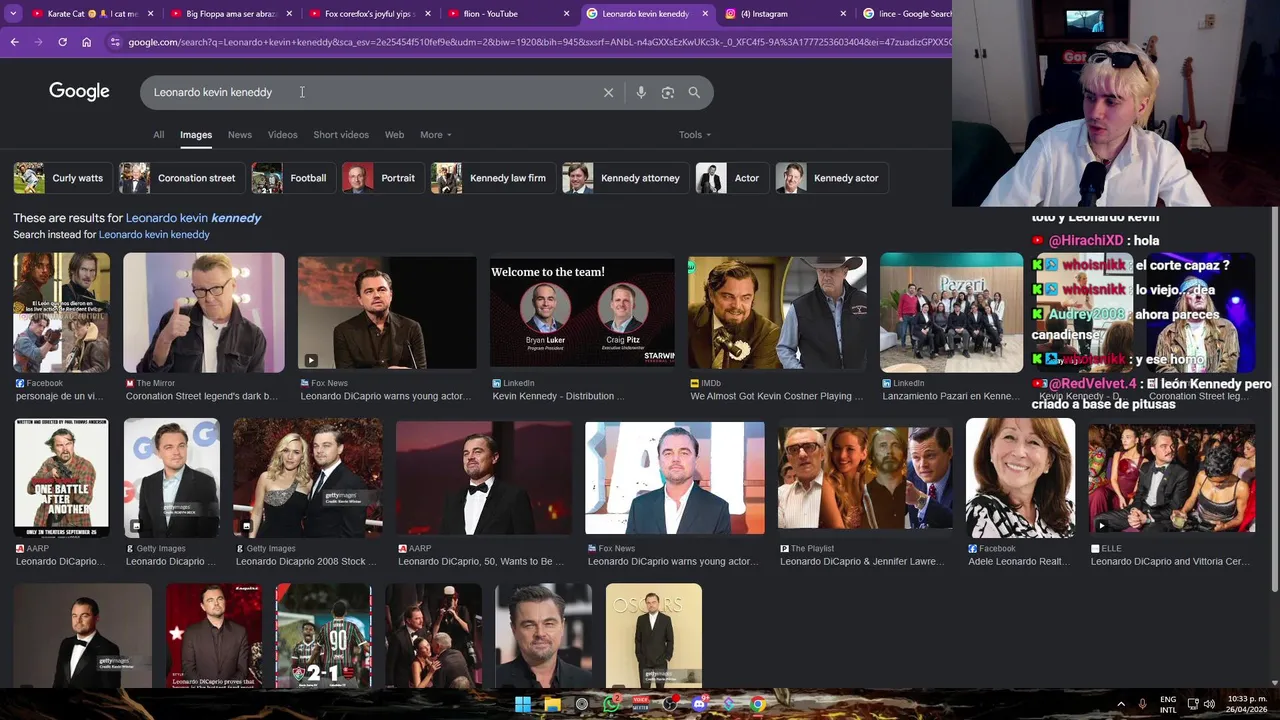Image resolution: width=1280 pixels, height=720 pixels.
Task: Open the tab search dropdown at top-left
Action: (x=13, y=14)
